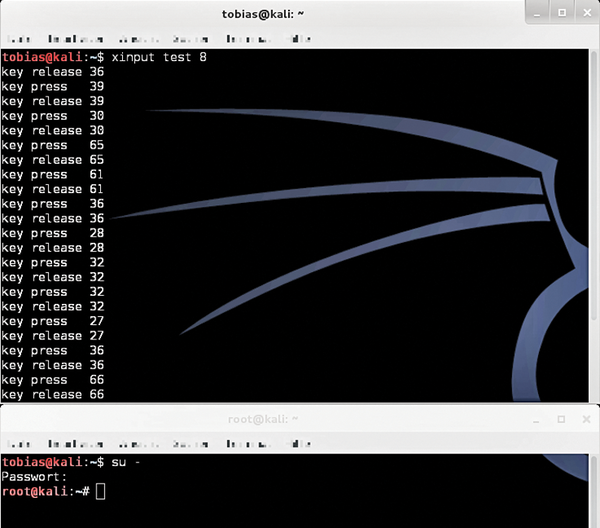Image resolution: width=600 pixels, height=528 pixels.
Task: Click the 'key press 30' output line
Action: click(x=52, y=116)
